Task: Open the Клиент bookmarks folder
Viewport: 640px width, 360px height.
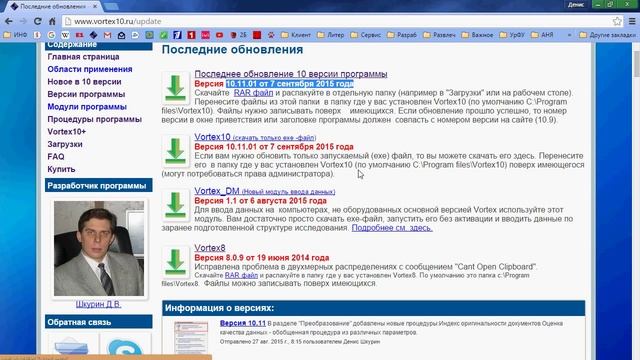Action: point(296,35)
